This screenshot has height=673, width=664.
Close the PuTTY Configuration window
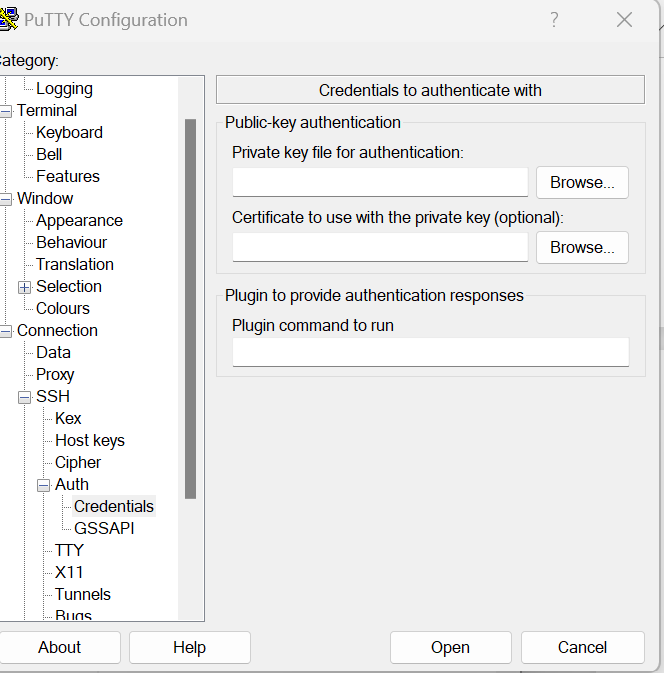pyautogui.click(x=624, y=20)
